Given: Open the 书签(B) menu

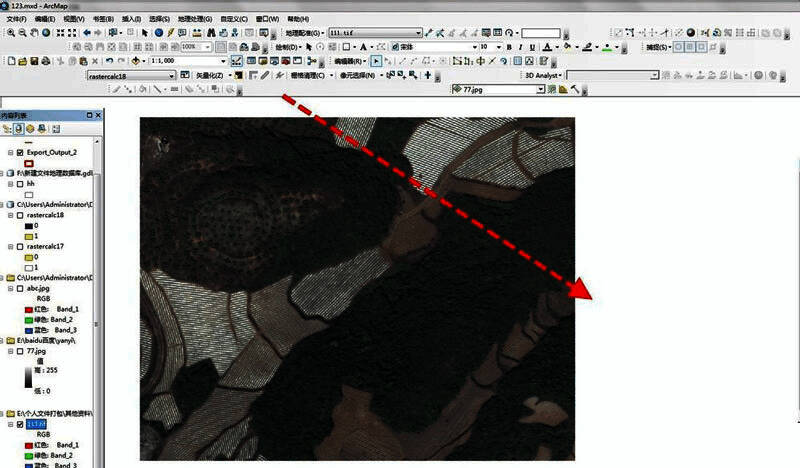Looking at the screenshot, I should click(x=102, y=19).
